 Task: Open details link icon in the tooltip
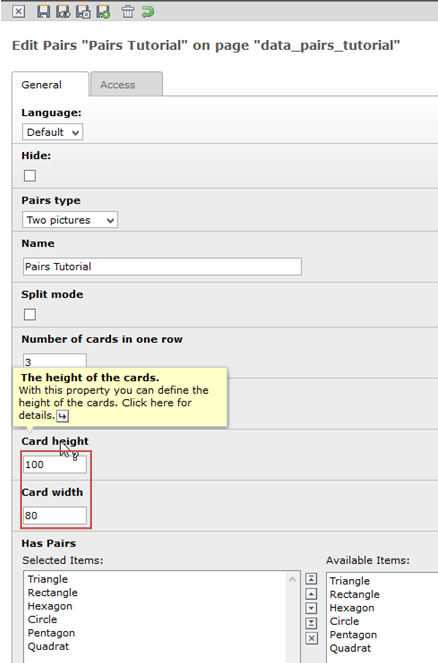click(63, 416)
